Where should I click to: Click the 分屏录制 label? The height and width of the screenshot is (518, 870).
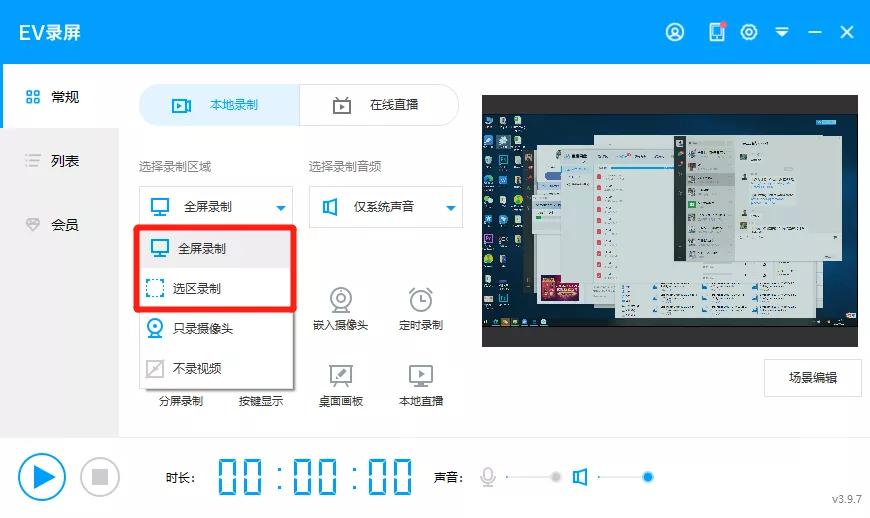[181, 401]
